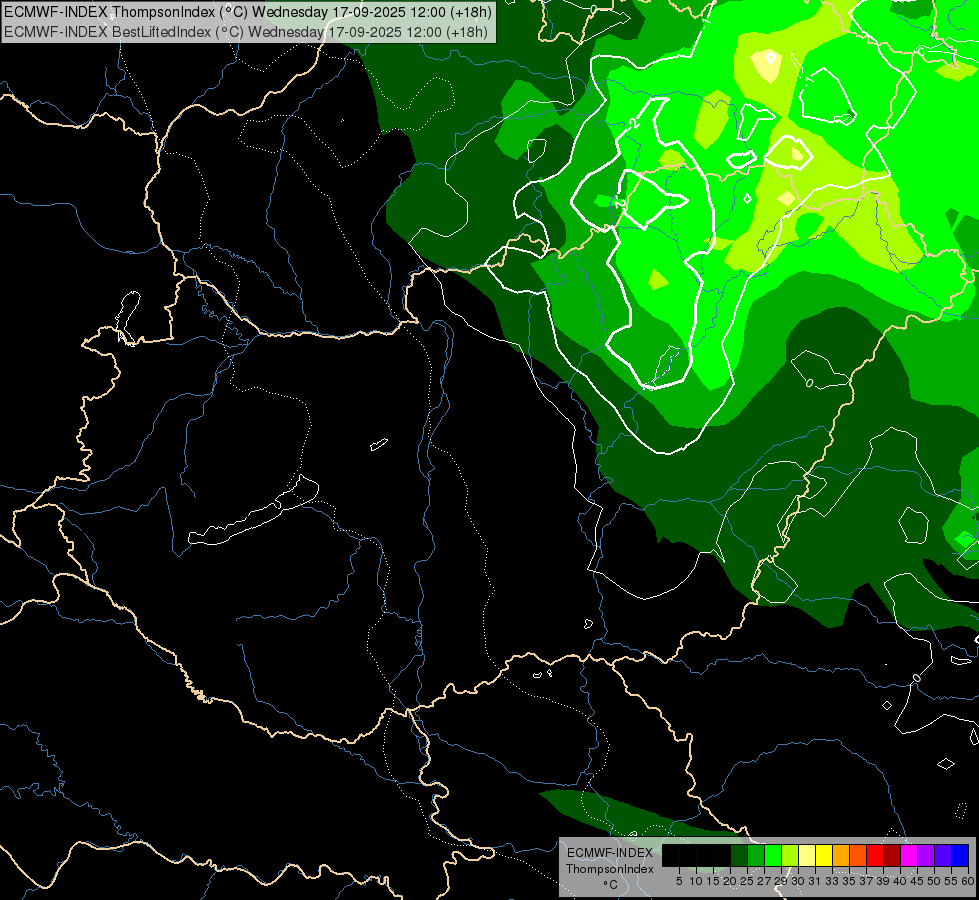Click the ThompsonIndex legend caption
Image resolution: width=979 pixels, height=900 pixels.
click(610, 869)
